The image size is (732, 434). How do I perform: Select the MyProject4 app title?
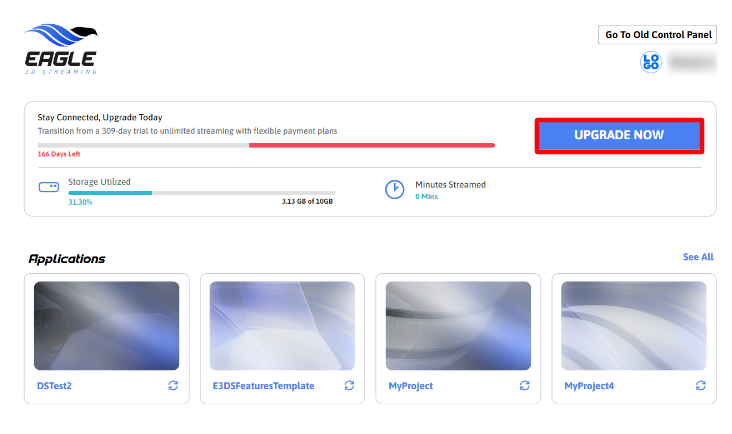point(590,386)
